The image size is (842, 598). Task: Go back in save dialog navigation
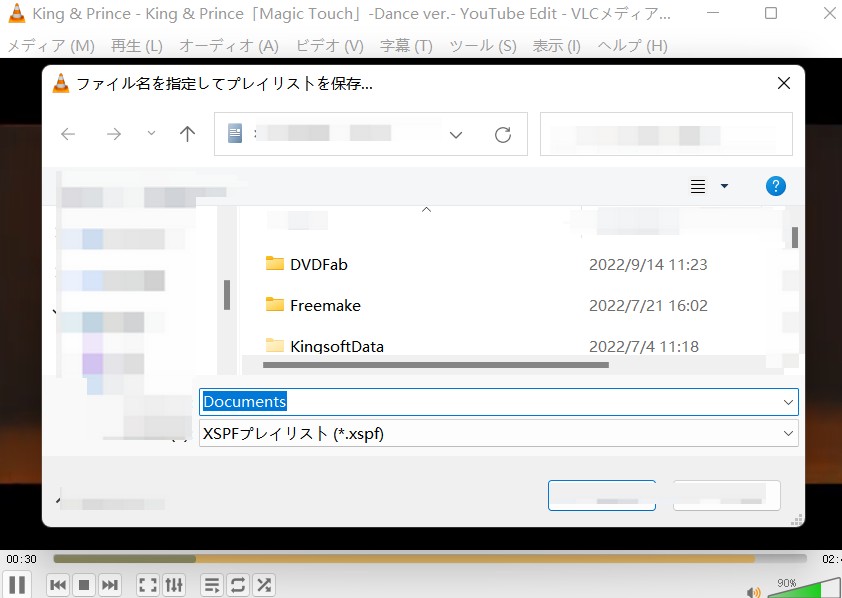point(68,134)
